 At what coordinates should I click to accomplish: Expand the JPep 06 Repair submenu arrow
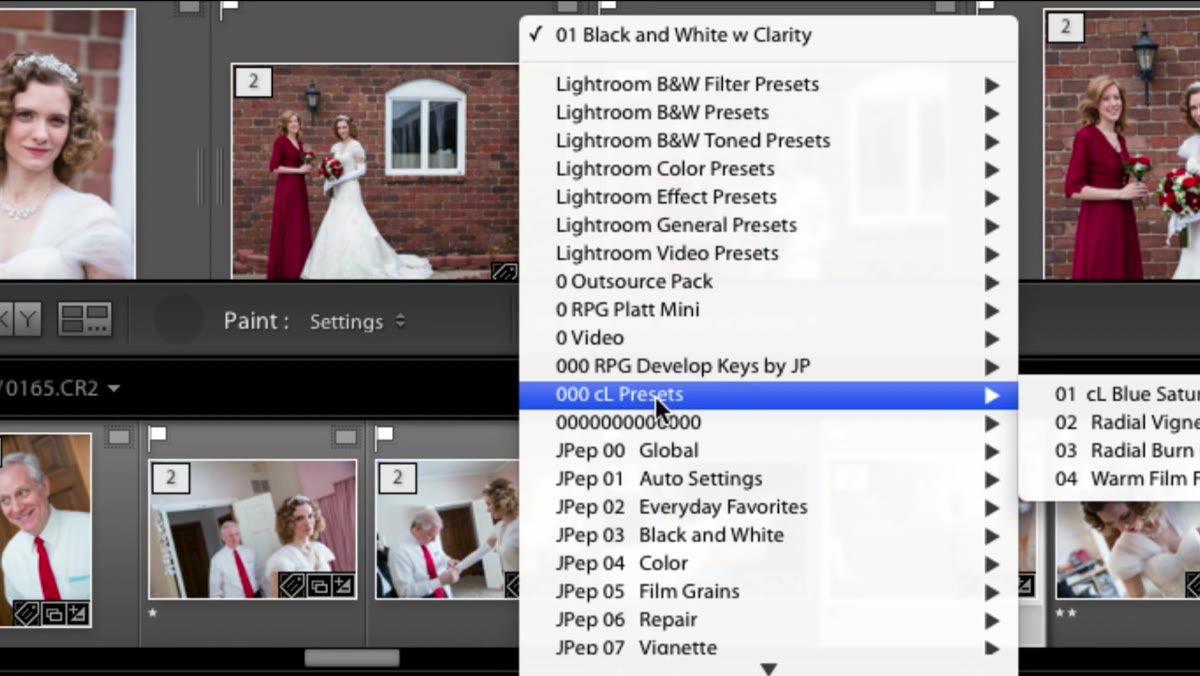tap(991, 620)
